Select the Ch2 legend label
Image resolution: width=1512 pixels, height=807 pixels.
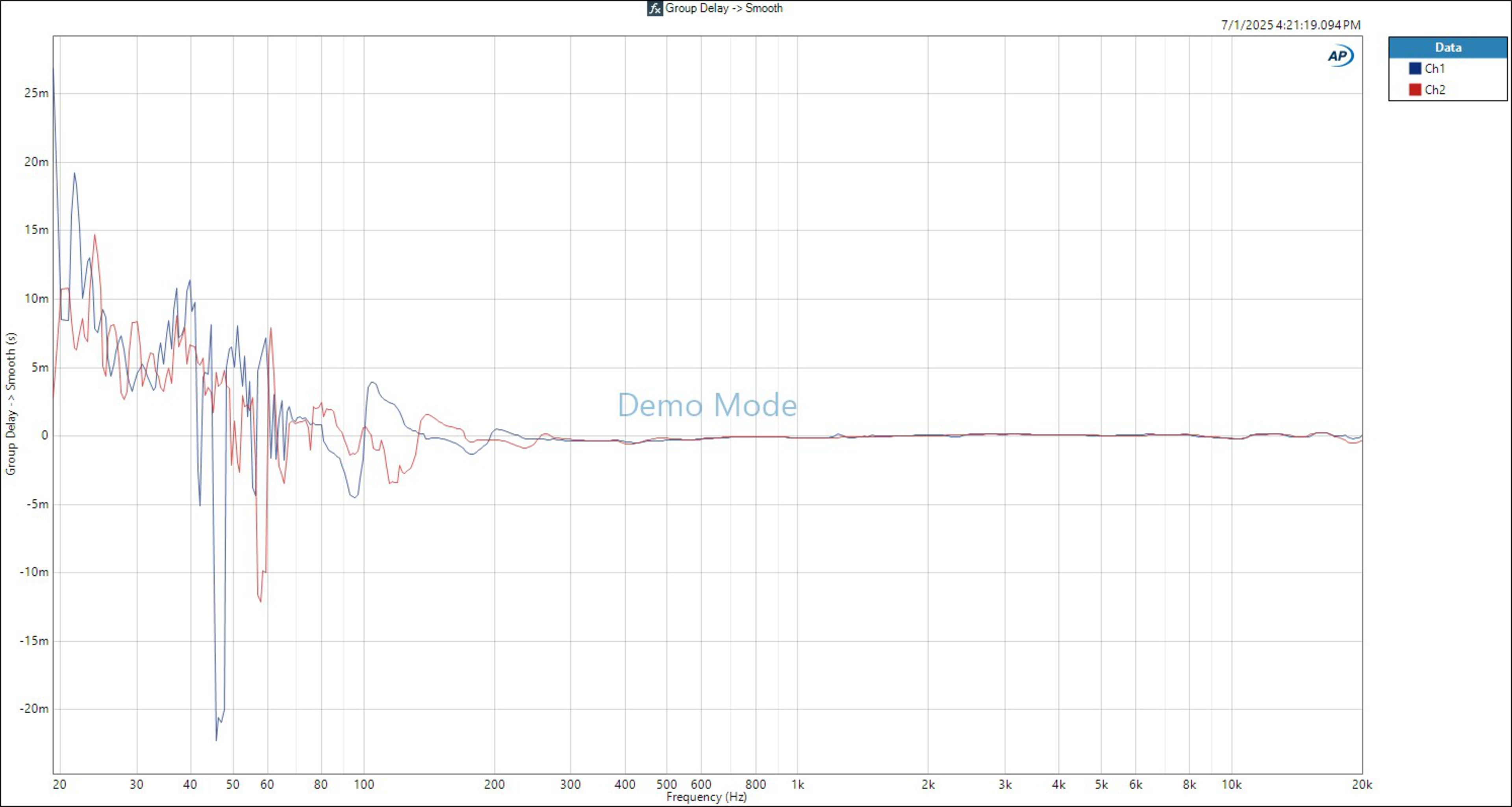pos(1434,90)
